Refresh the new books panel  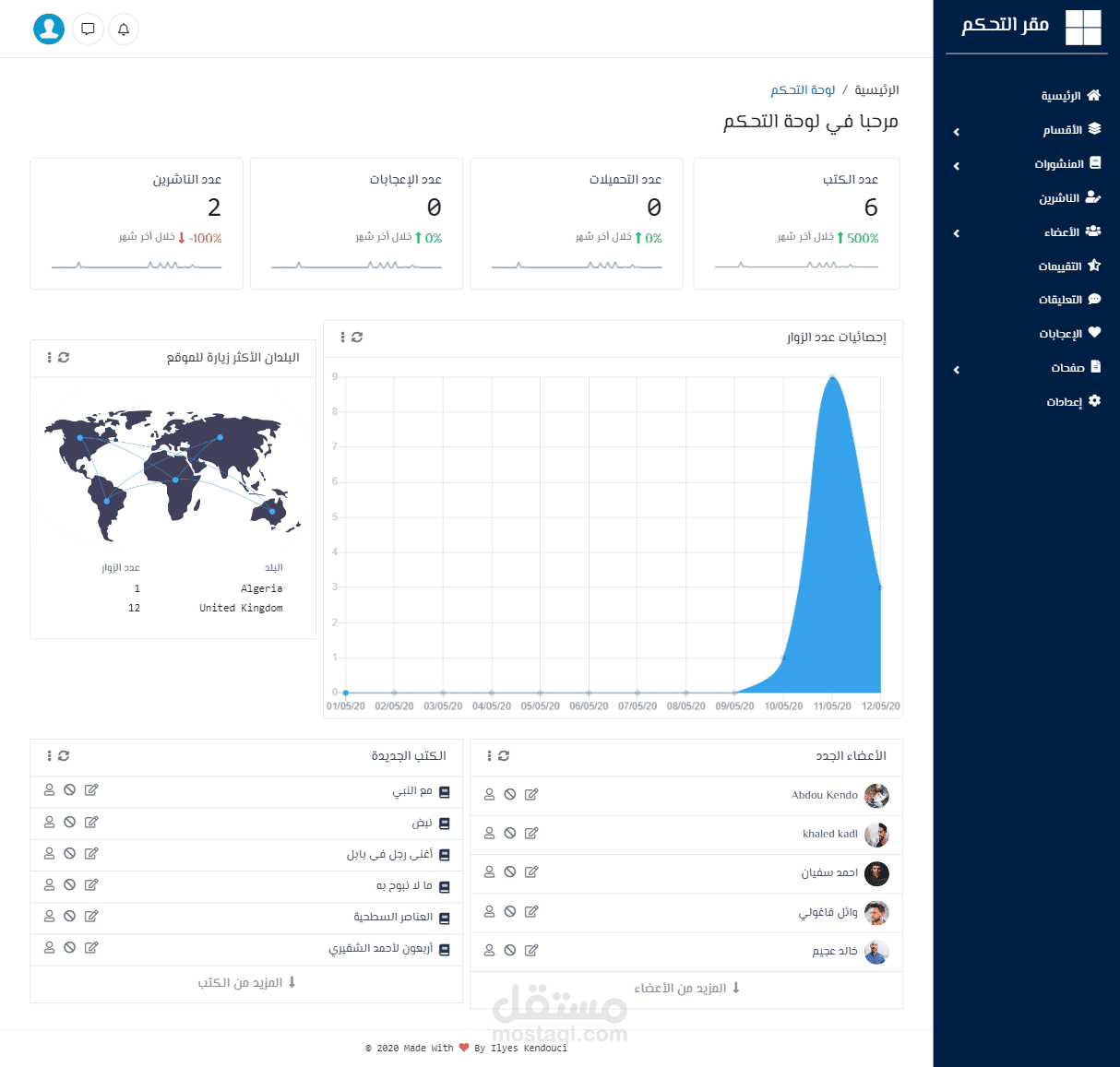pyautogui.click(x=64, y=756)
